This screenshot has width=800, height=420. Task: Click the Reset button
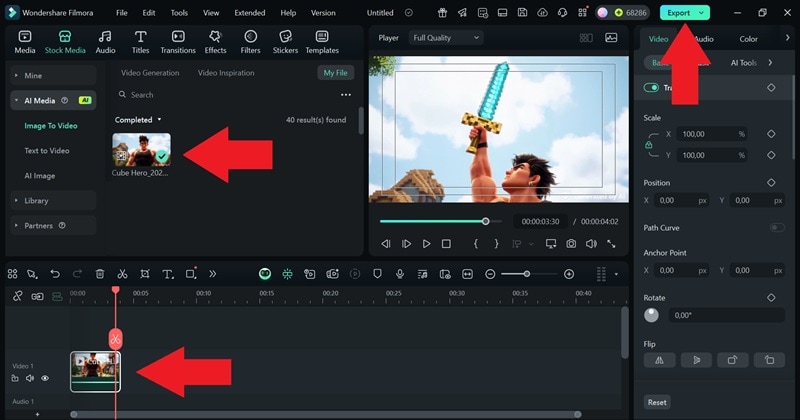click(657, 402)
